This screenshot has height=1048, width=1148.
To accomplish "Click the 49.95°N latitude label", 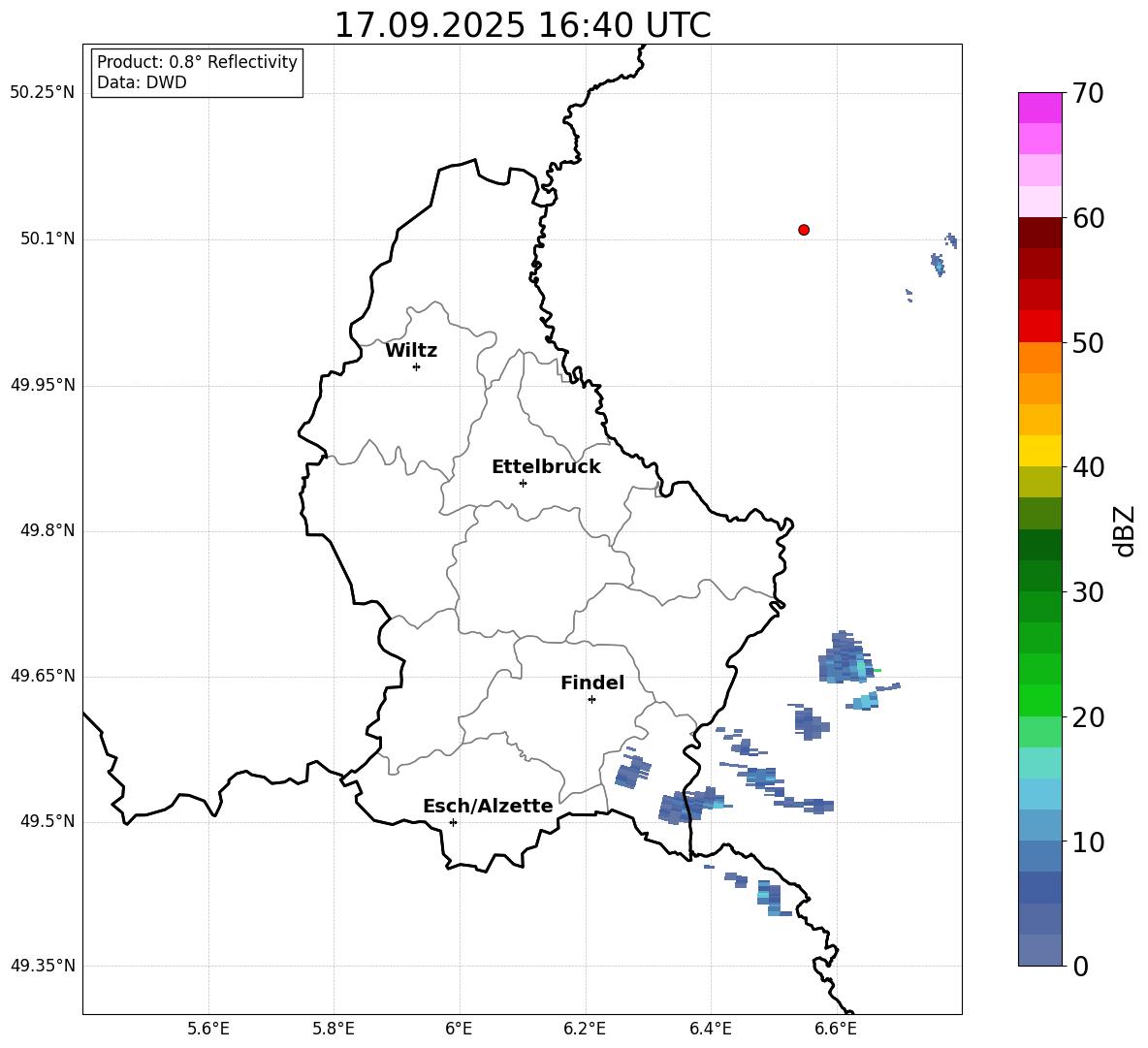I will click(43, 385).
